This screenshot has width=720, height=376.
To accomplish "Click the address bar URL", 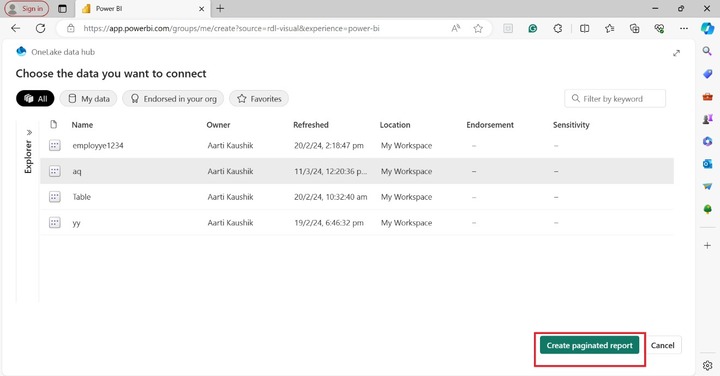I will 231,28.
